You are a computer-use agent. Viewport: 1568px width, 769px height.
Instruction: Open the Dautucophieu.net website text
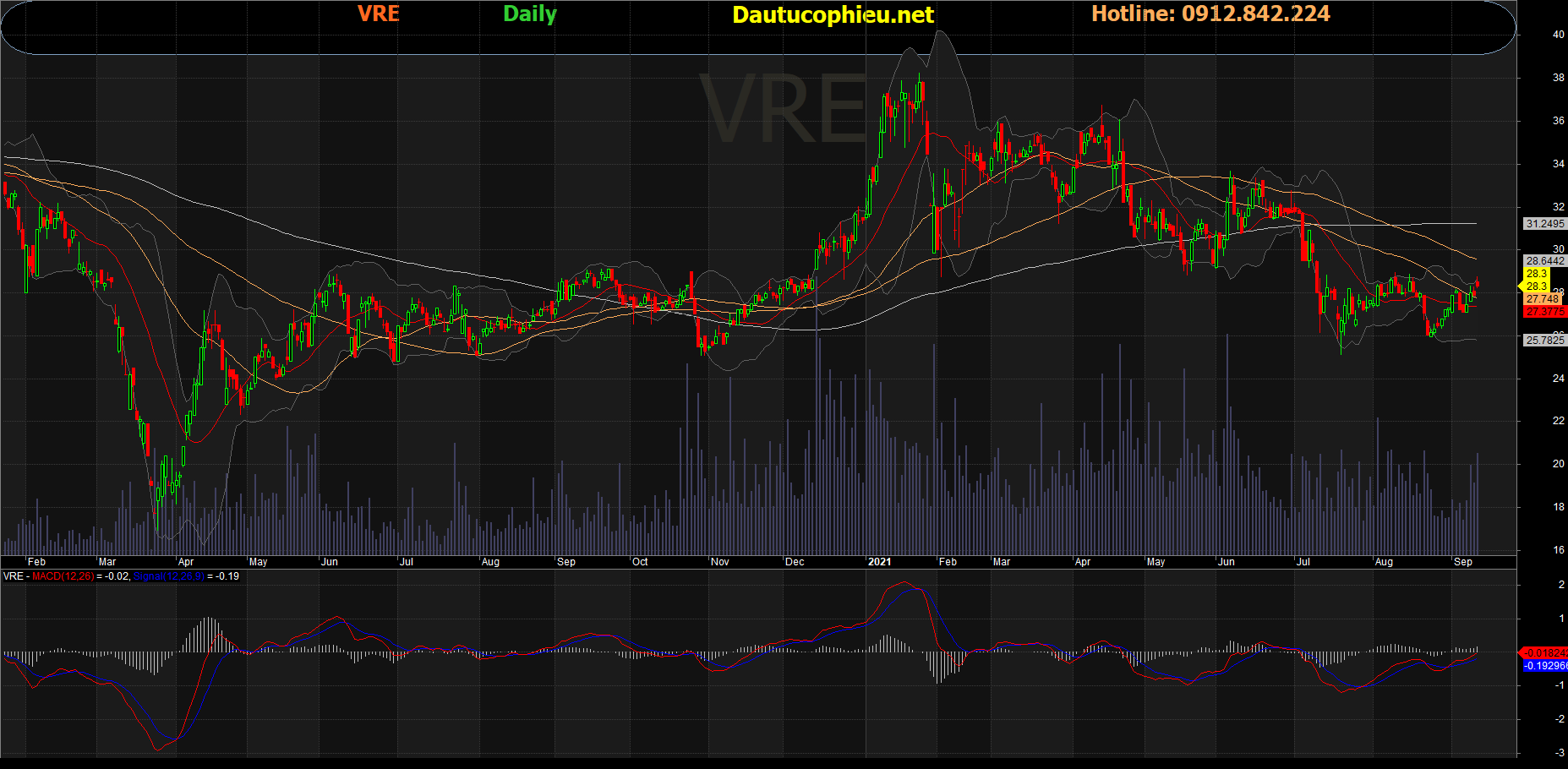(x=833, y=15)
